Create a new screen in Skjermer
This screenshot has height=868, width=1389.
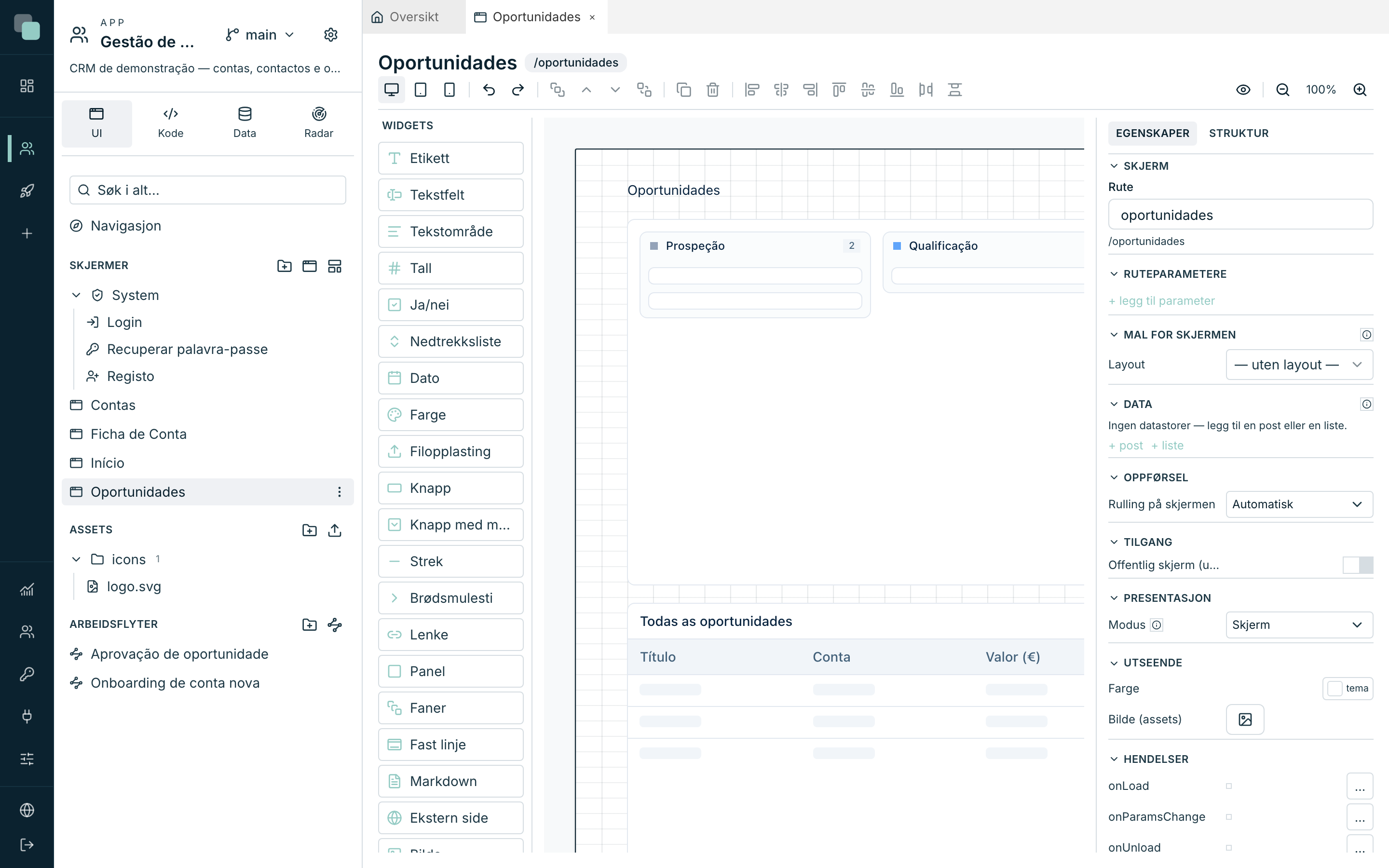tap(309, 266)
